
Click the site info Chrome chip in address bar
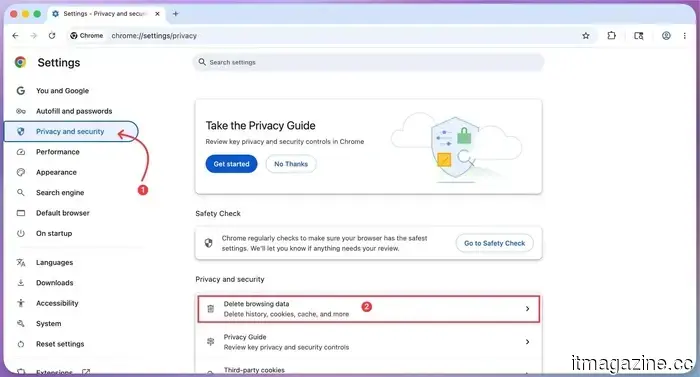pyautogui.click(x=87, y=36)
